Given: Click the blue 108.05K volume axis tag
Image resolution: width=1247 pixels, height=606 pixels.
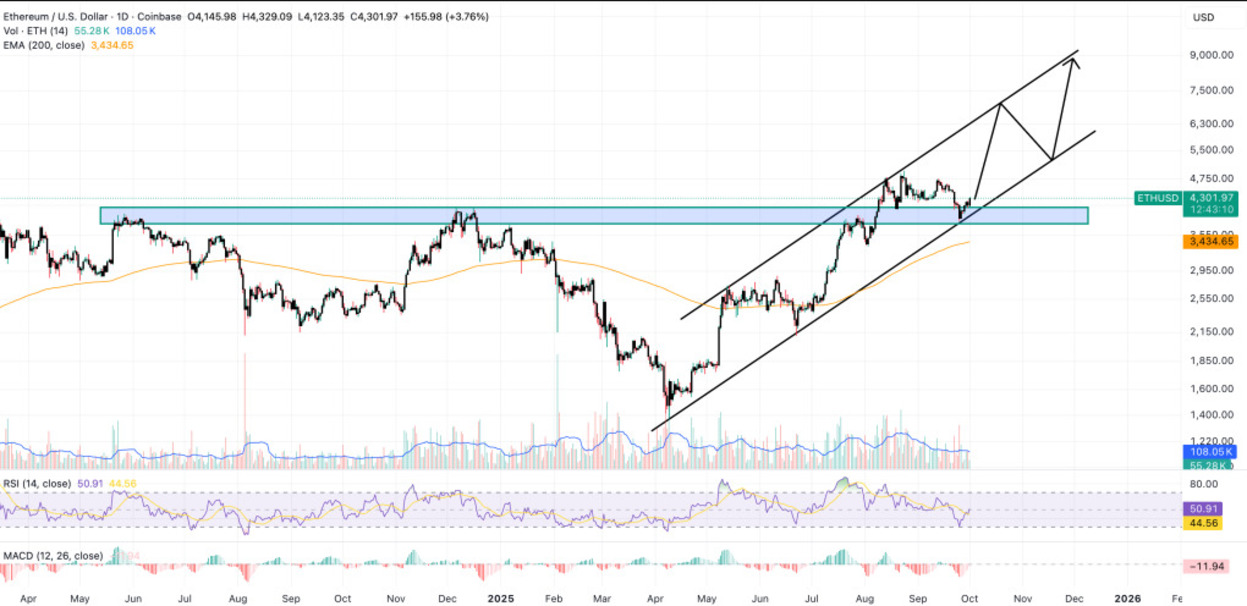Looking at the screenshot, I should pyautogui.click(x=1210, y=453).
